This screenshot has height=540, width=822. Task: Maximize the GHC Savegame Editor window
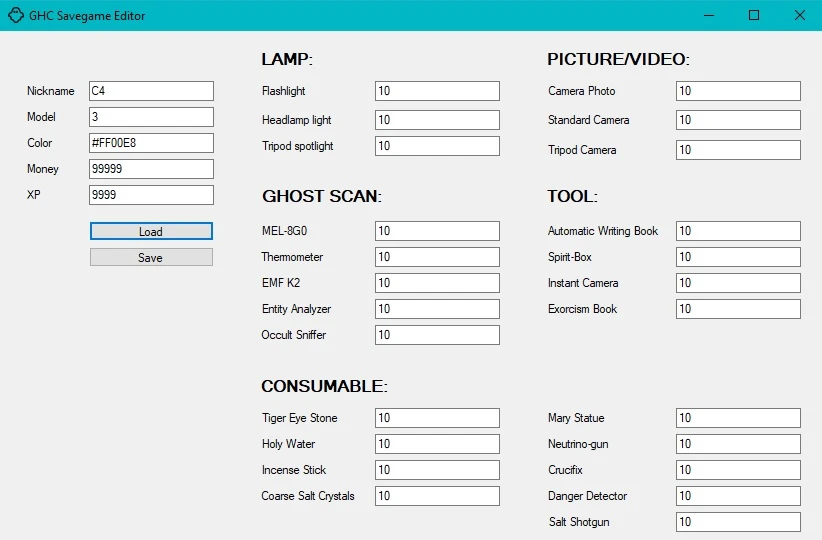754,15
